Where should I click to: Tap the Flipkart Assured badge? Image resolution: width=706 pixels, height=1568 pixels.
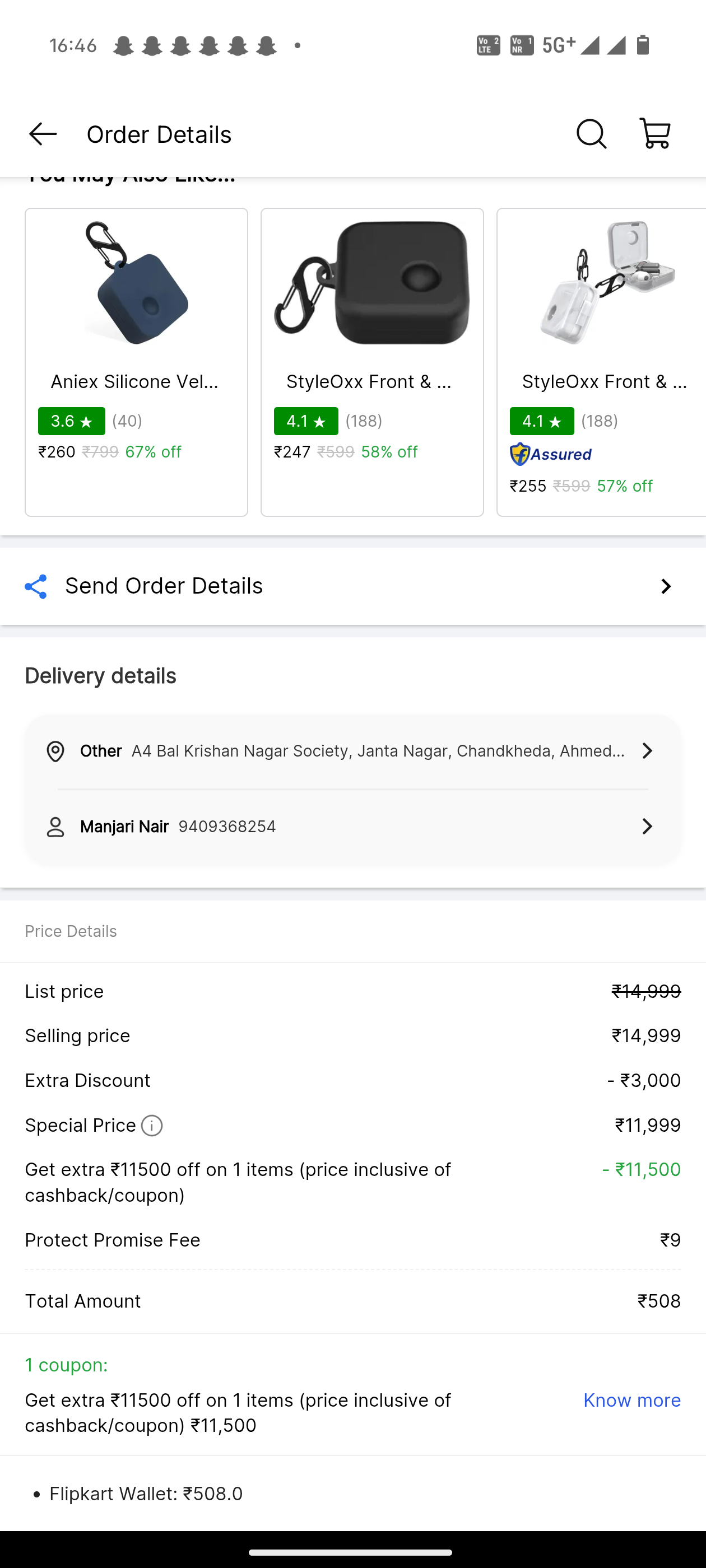pos(551,454)
